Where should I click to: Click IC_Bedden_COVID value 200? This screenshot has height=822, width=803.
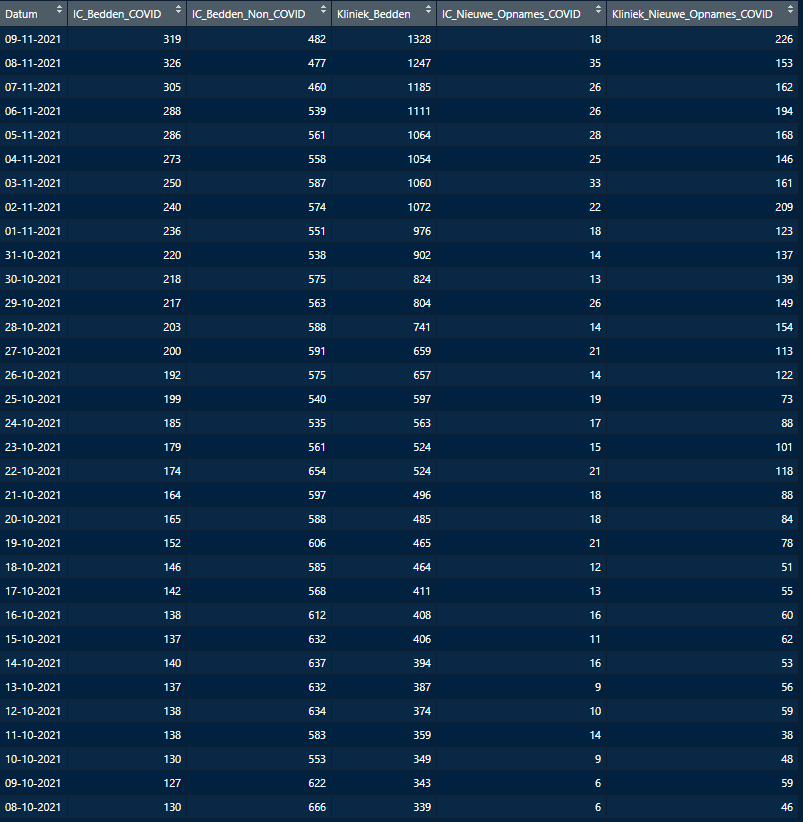pos(172,351)
